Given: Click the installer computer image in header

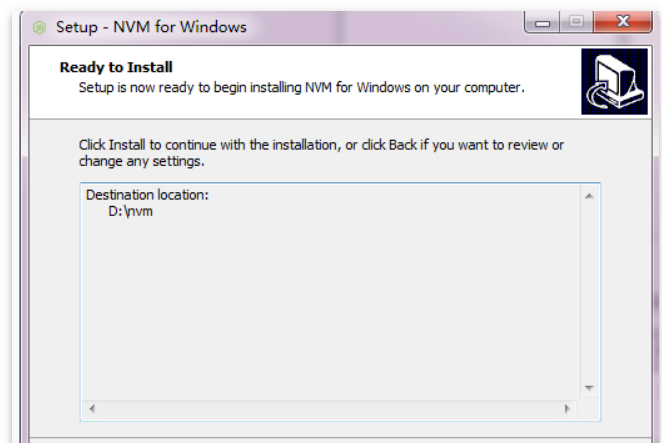Looking at the screenshot, I should pyautogui.click(x=614, y=82).
